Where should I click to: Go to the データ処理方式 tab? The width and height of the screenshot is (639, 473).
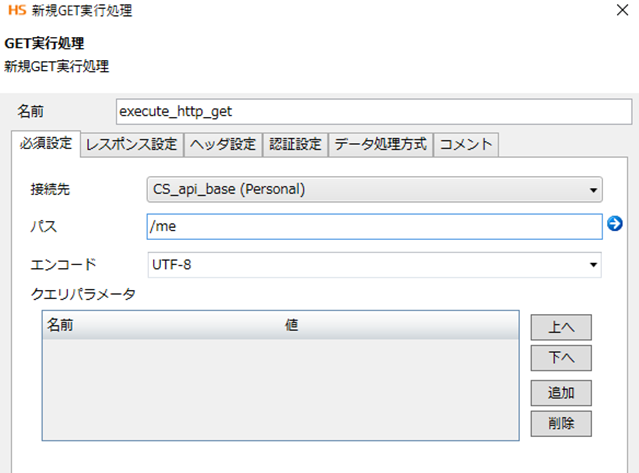(x=380, y=144)
